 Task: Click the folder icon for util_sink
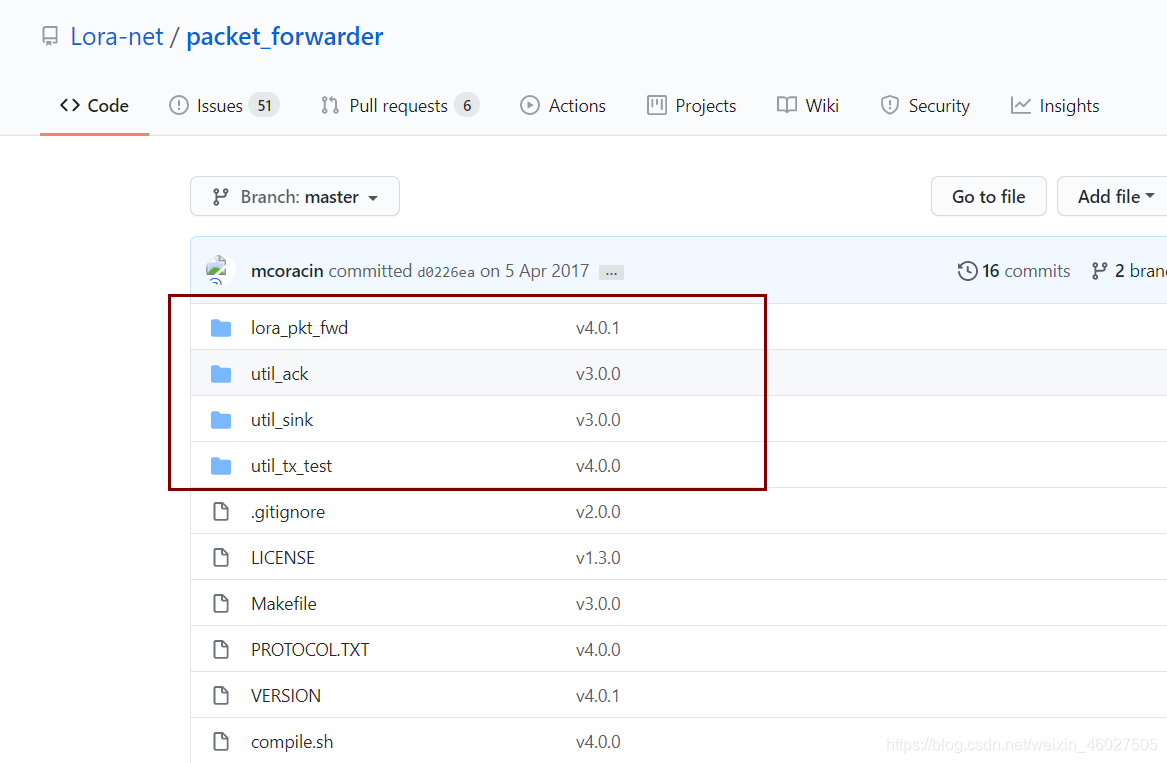(x=221, y=420)
